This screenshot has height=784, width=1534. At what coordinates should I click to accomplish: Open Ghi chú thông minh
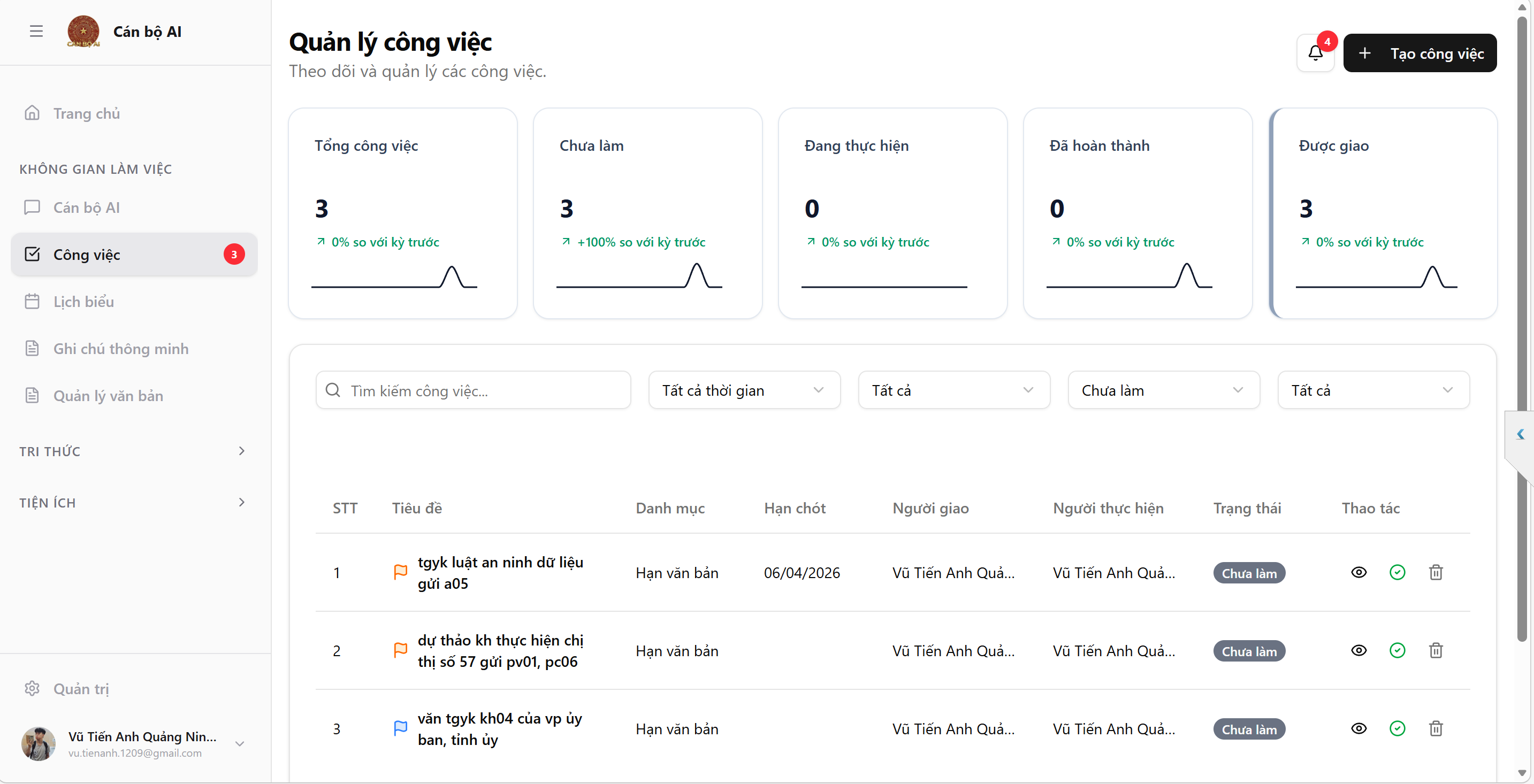click(134, 348)
